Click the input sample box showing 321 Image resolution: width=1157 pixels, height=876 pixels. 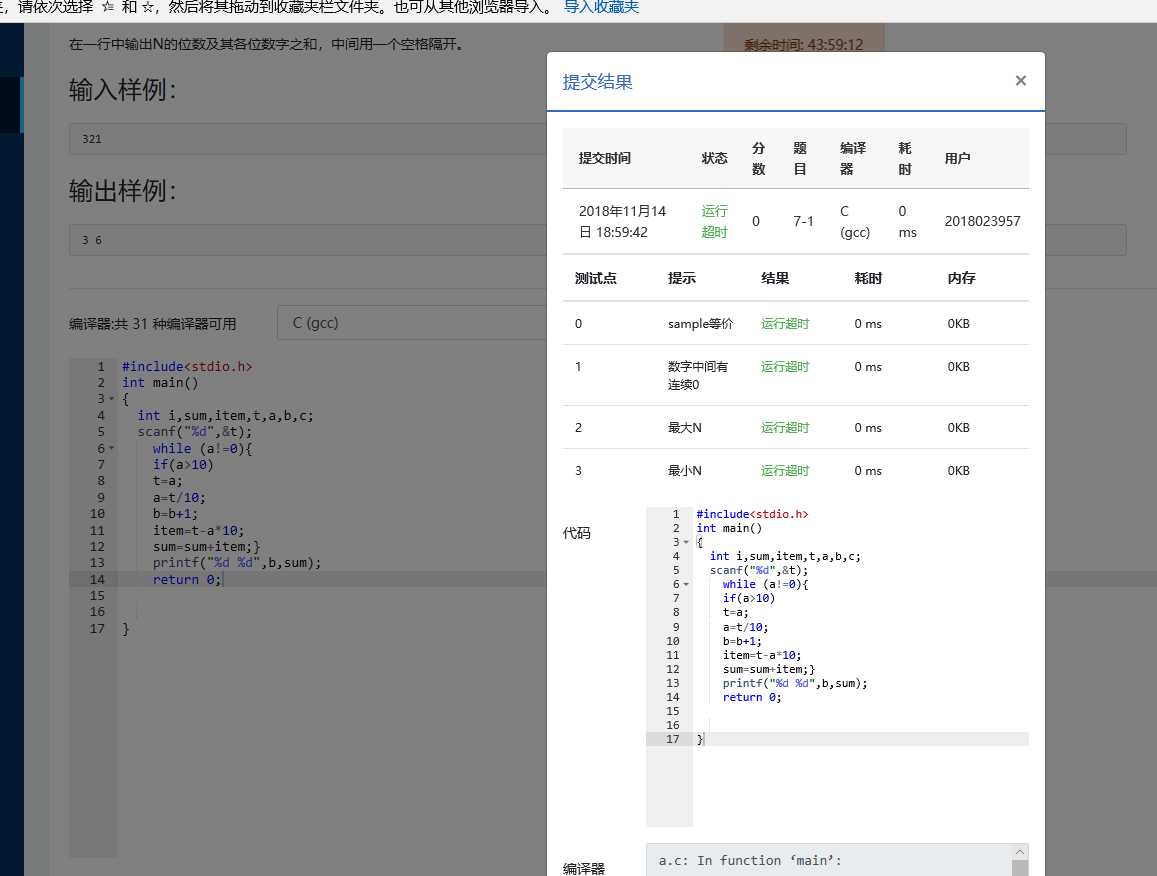pos(307,139)
